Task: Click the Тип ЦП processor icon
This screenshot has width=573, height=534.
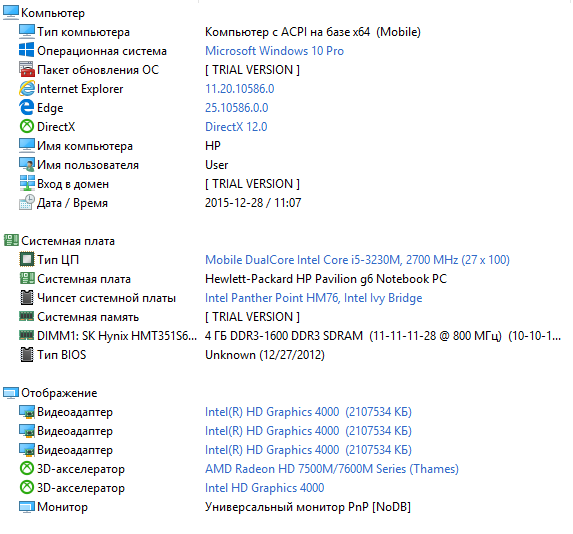Action: click(x=27, y=260)
